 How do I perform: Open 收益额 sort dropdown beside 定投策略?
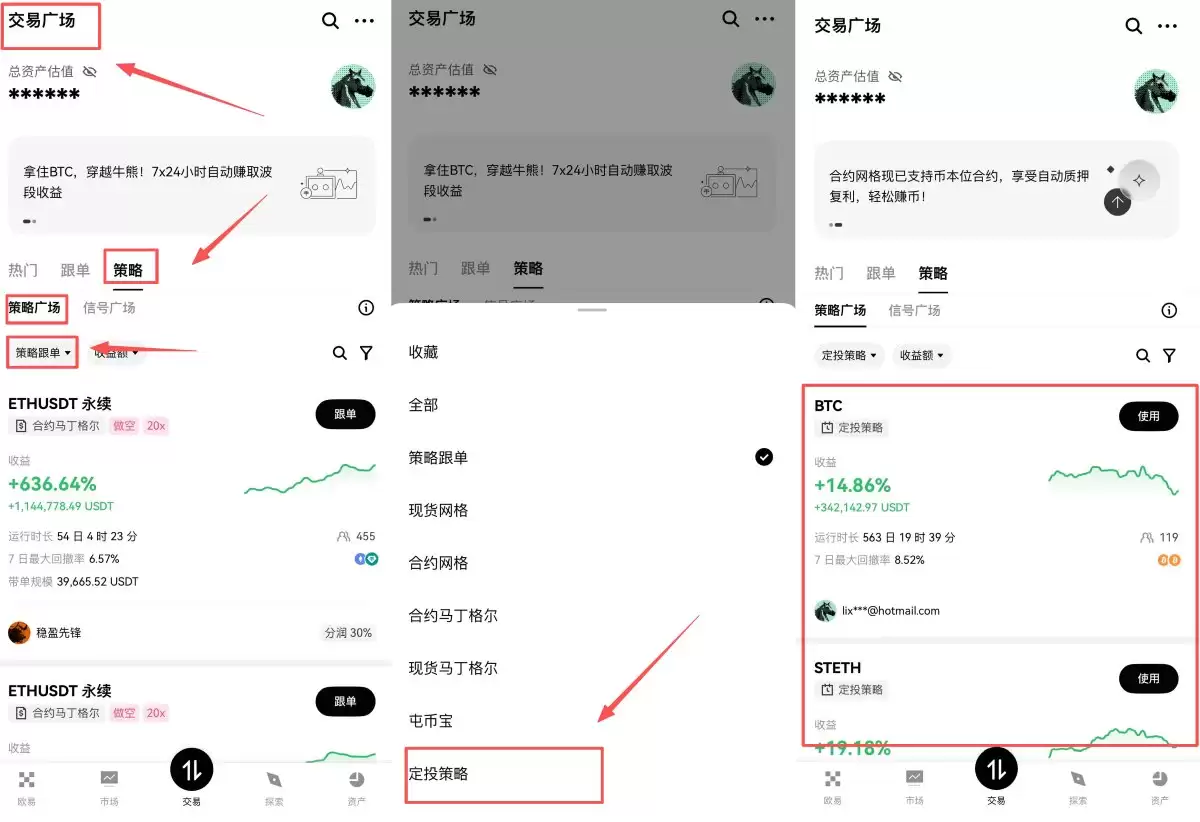922,355
